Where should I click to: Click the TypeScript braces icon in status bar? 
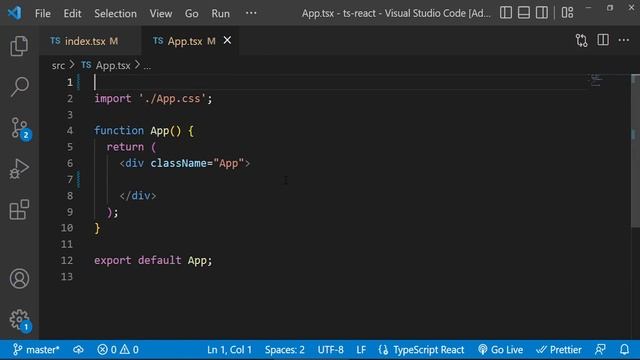(x=383, y=350)
